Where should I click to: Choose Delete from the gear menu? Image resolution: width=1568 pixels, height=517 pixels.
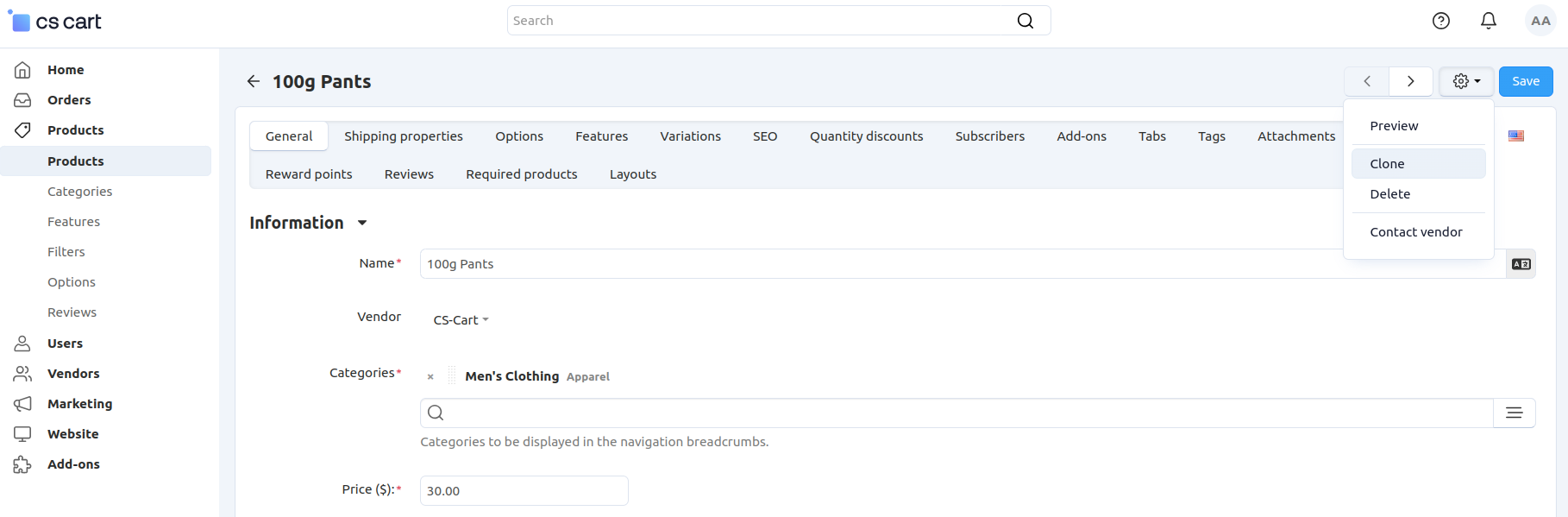pos(1419,194)
